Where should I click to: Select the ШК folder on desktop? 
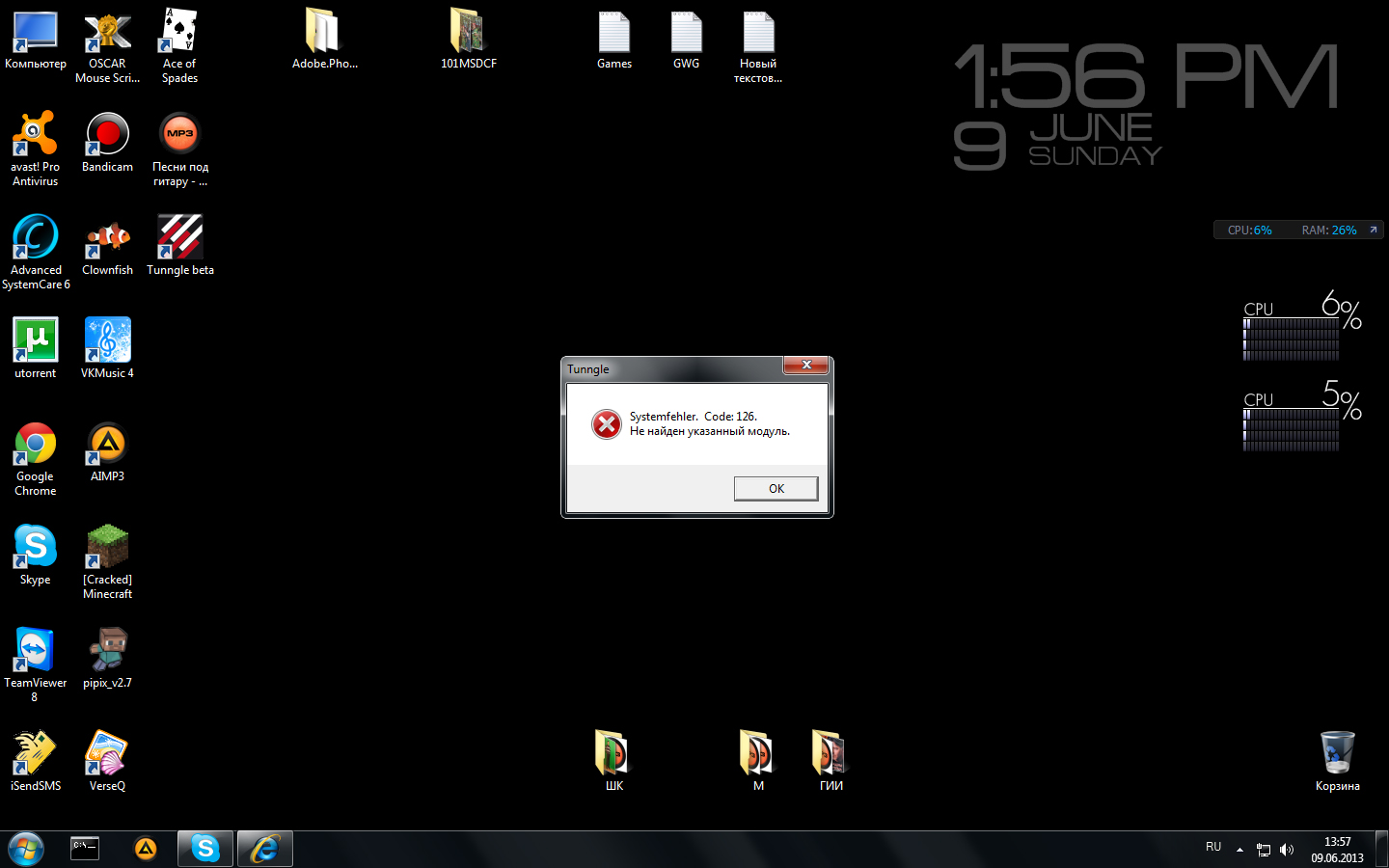[x=614, y=763]
